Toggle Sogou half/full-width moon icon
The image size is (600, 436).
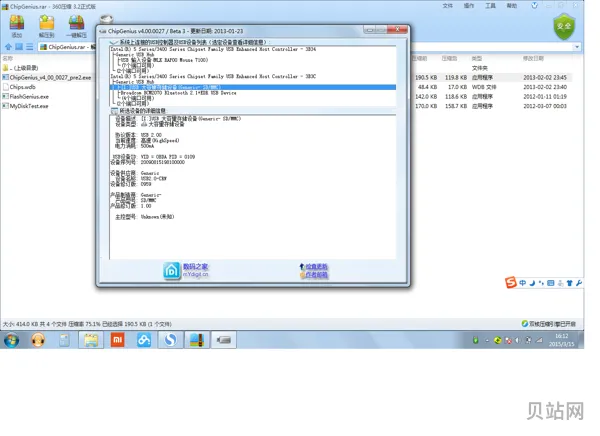tap(532, 283)
